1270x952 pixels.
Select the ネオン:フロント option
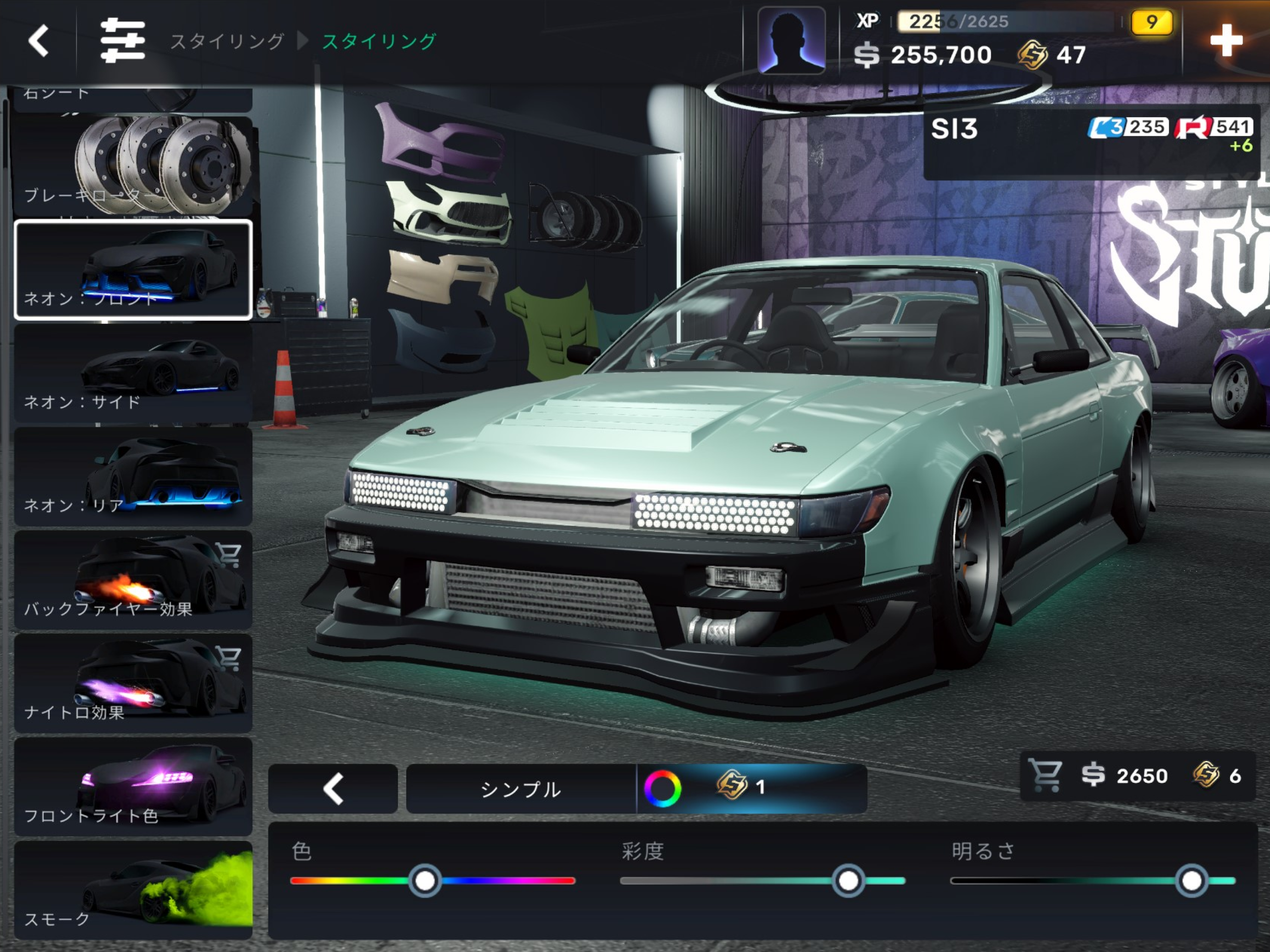coord(133,269)
